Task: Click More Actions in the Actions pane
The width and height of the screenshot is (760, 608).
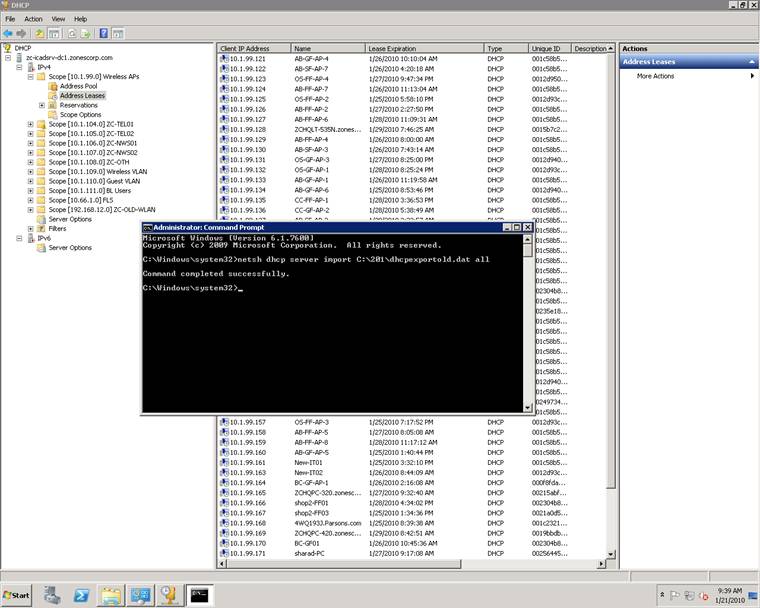Action: click(x=656, y=76)
